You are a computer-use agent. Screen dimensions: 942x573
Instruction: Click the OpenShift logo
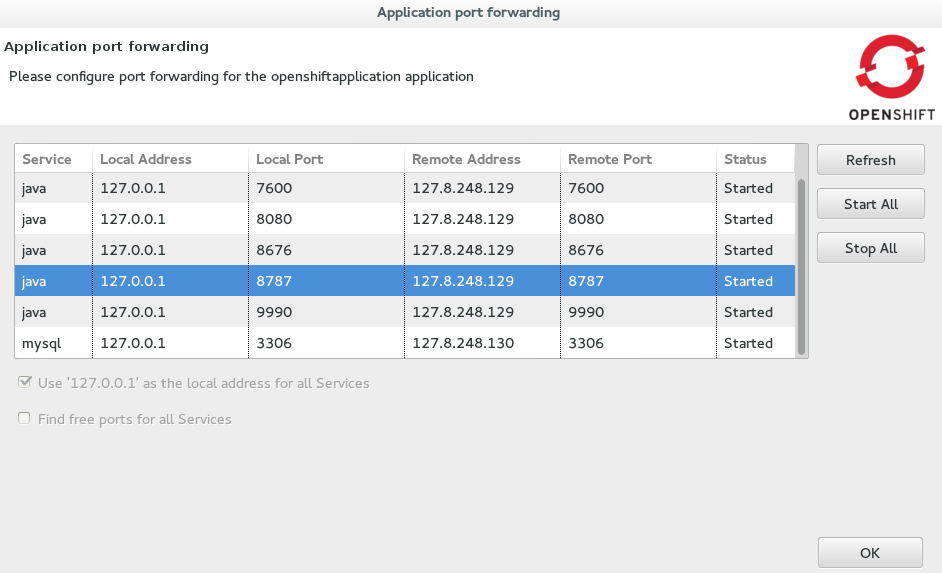coord(892,78)
